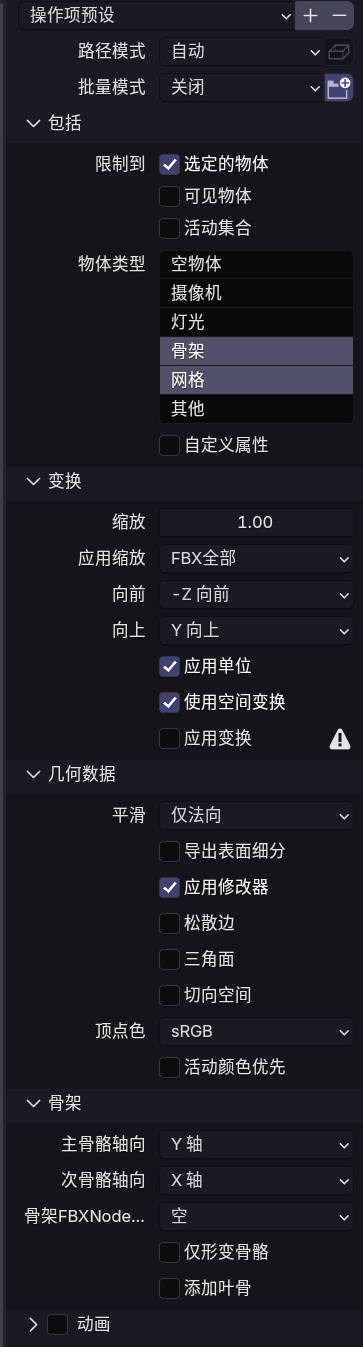Deselect 骨架 object type
Viewport: 363px width, 1347px height.
[x=256, y=351]
